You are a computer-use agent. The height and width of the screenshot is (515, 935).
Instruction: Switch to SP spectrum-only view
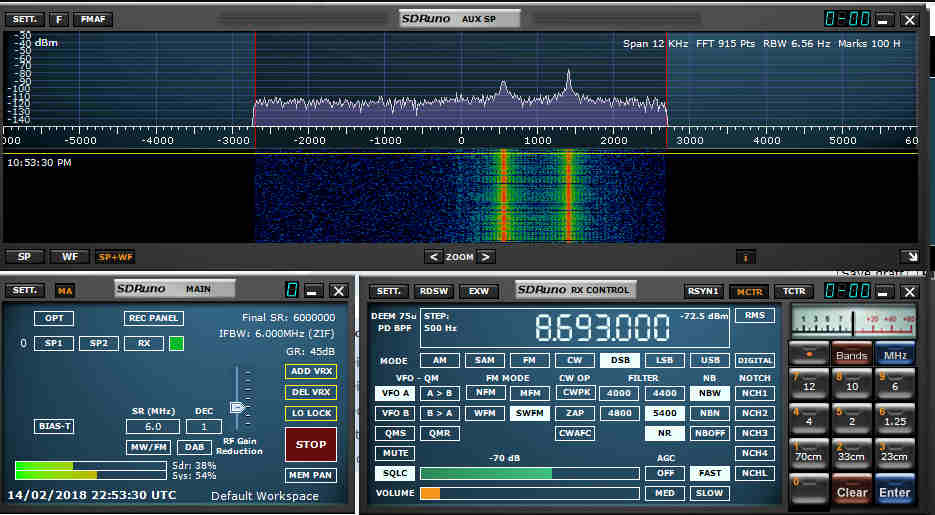click(x=24, y=257)
